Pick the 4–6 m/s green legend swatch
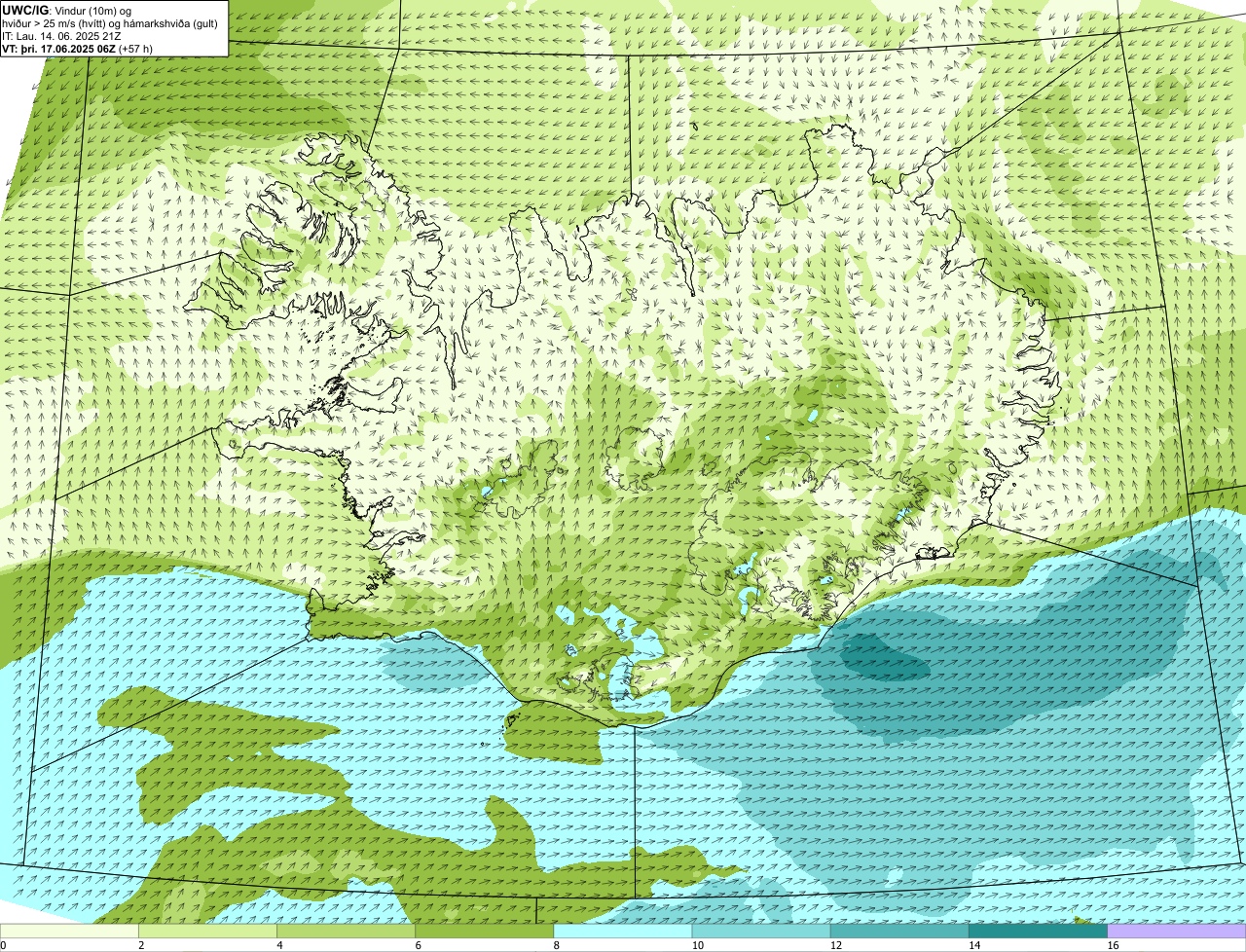1246x952 pixels. [347, 931]
